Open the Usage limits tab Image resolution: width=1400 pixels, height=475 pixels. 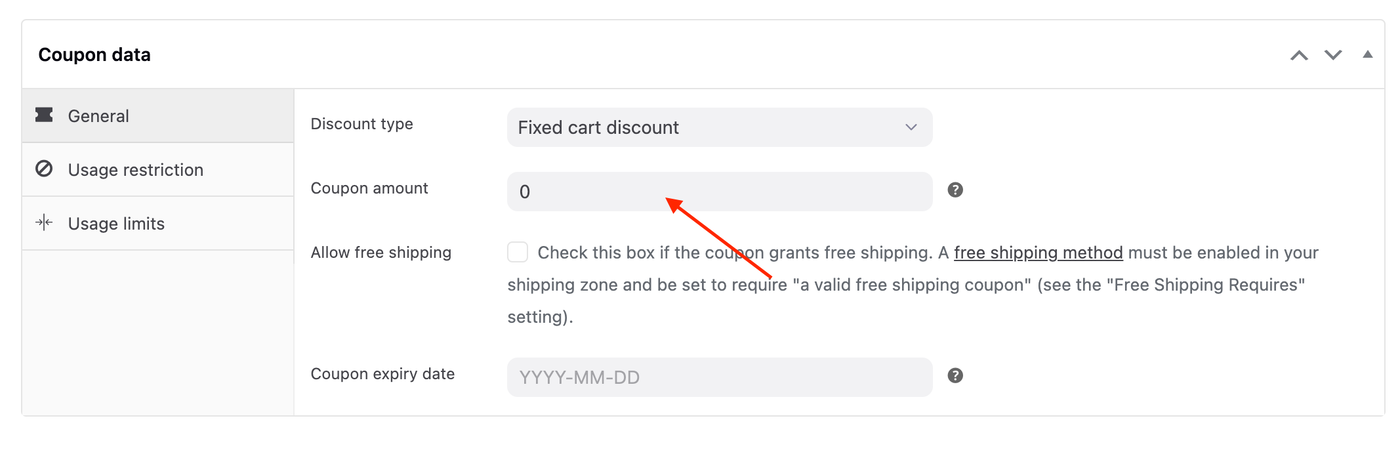pyautogui.click(x=116, y=224)
